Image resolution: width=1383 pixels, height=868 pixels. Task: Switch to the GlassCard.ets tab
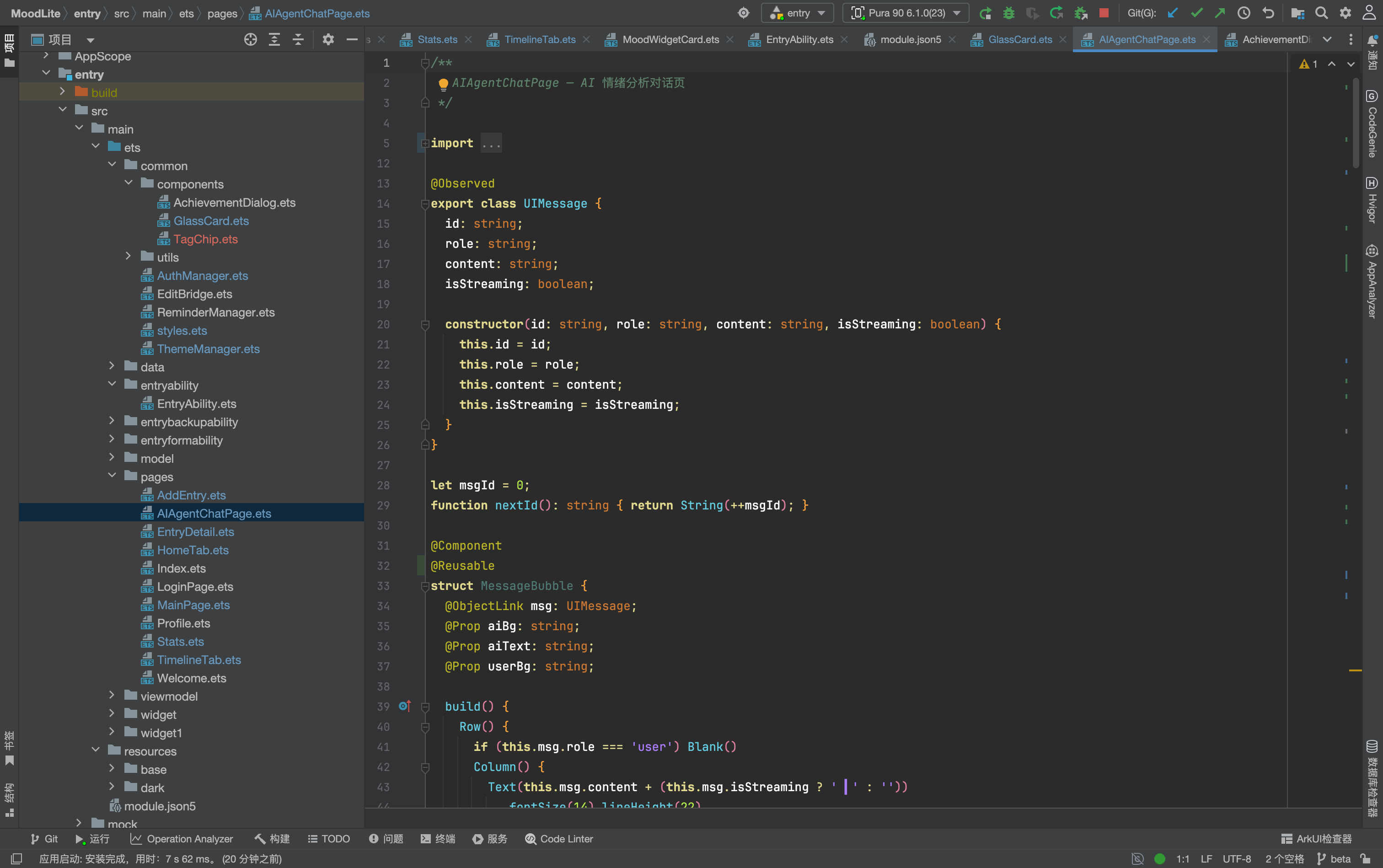[x=1019, y=39]
